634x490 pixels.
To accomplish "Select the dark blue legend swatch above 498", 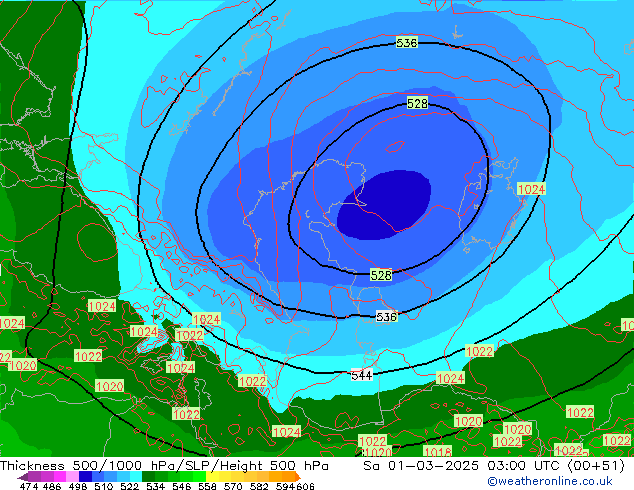I will 85,476.
